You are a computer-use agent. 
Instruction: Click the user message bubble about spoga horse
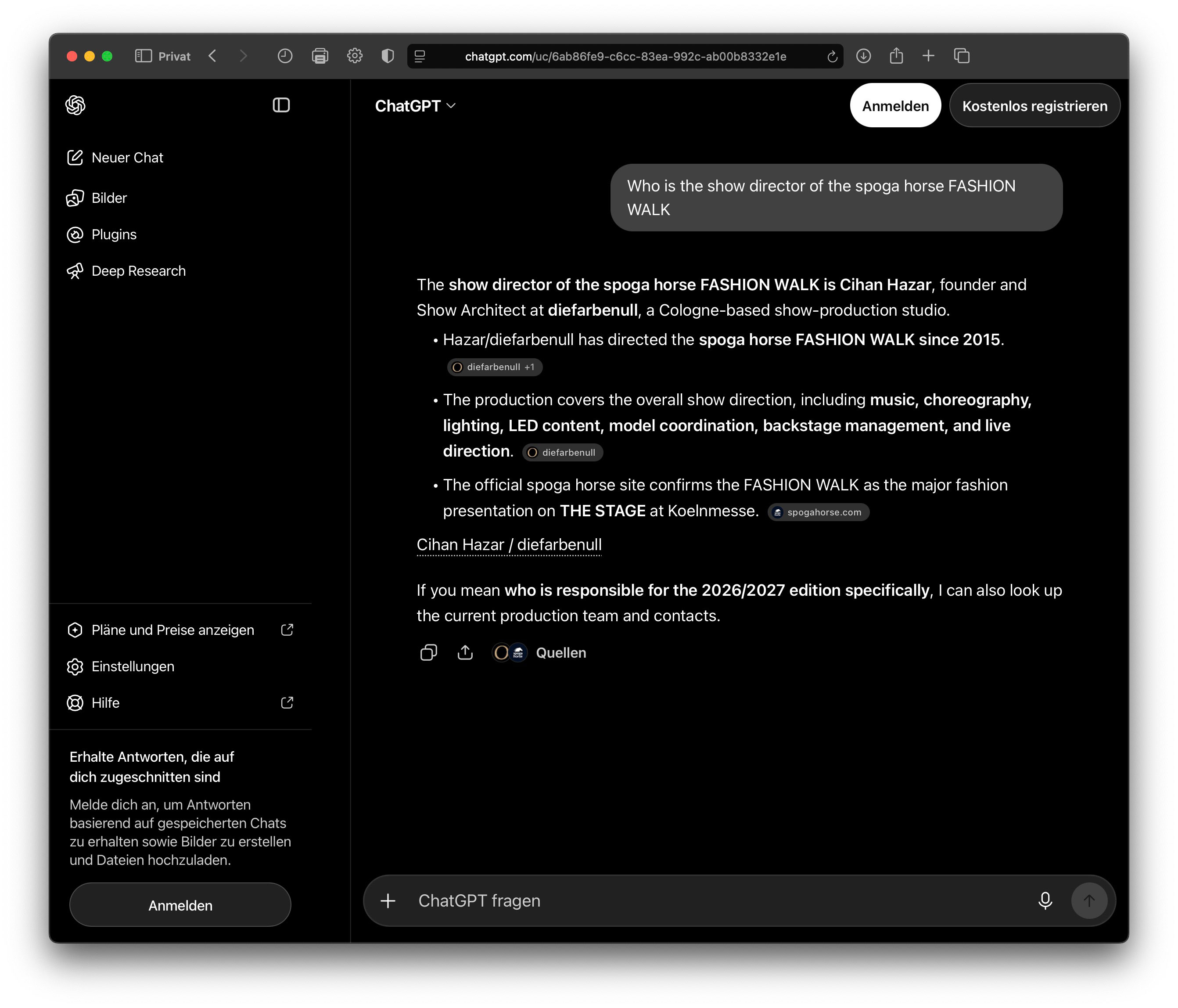[x=836, y=198]
